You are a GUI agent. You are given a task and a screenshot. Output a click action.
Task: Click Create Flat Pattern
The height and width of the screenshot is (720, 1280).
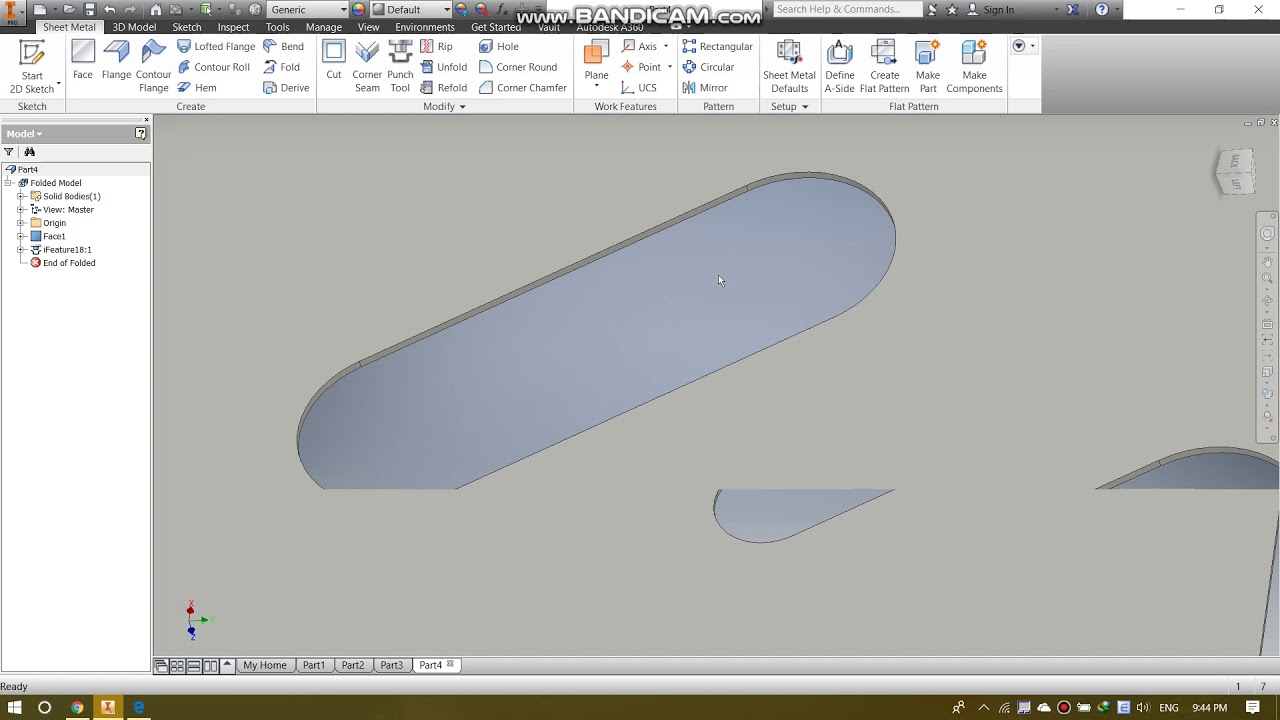884,67
